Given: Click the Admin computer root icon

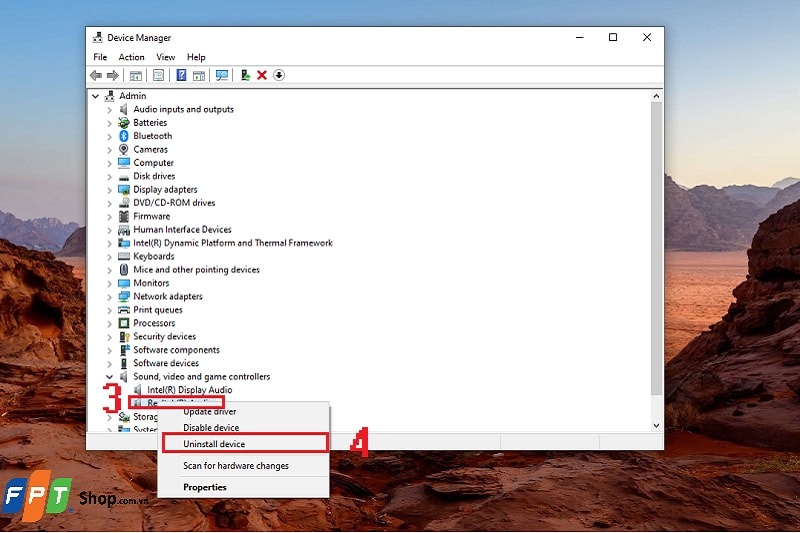Looking at the screenshot, I should point(109,95).
